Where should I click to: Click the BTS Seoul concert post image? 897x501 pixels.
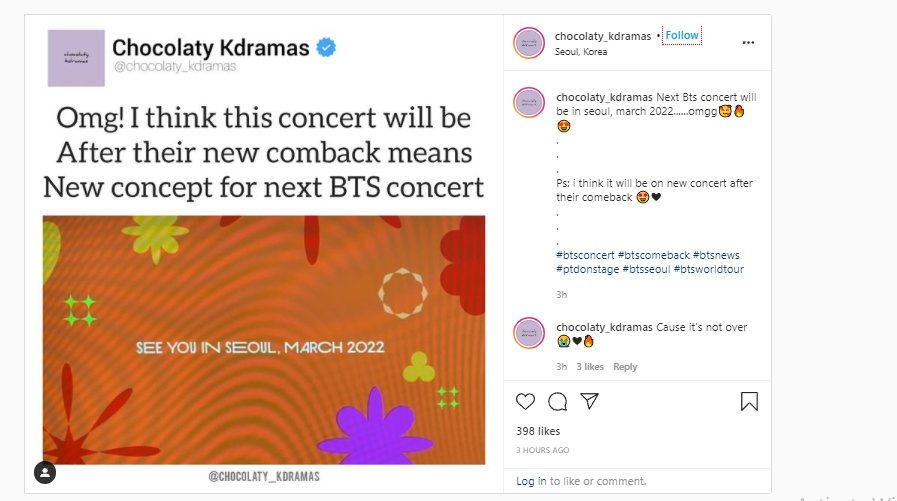(x=263, y=340)
